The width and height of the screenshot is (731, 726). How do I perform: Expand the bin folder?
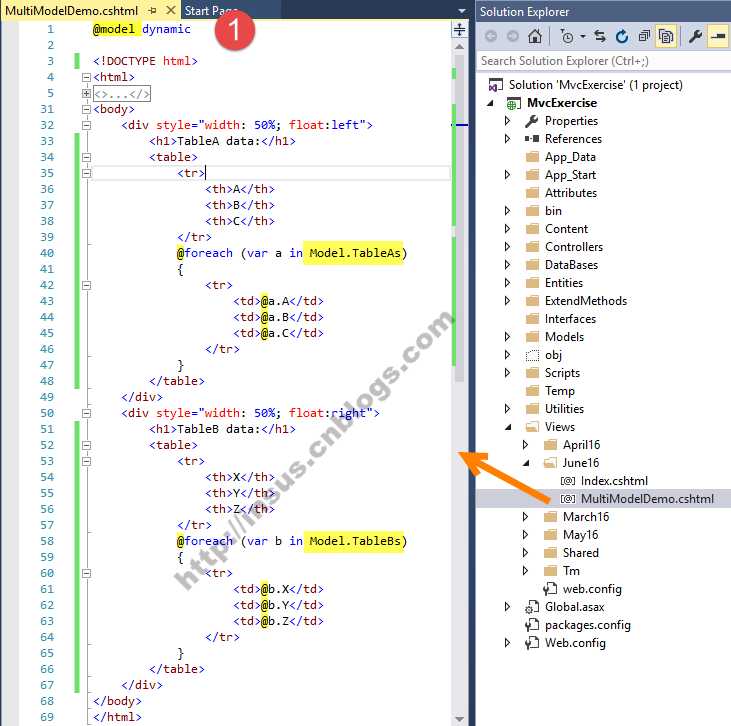pos(507,211)
